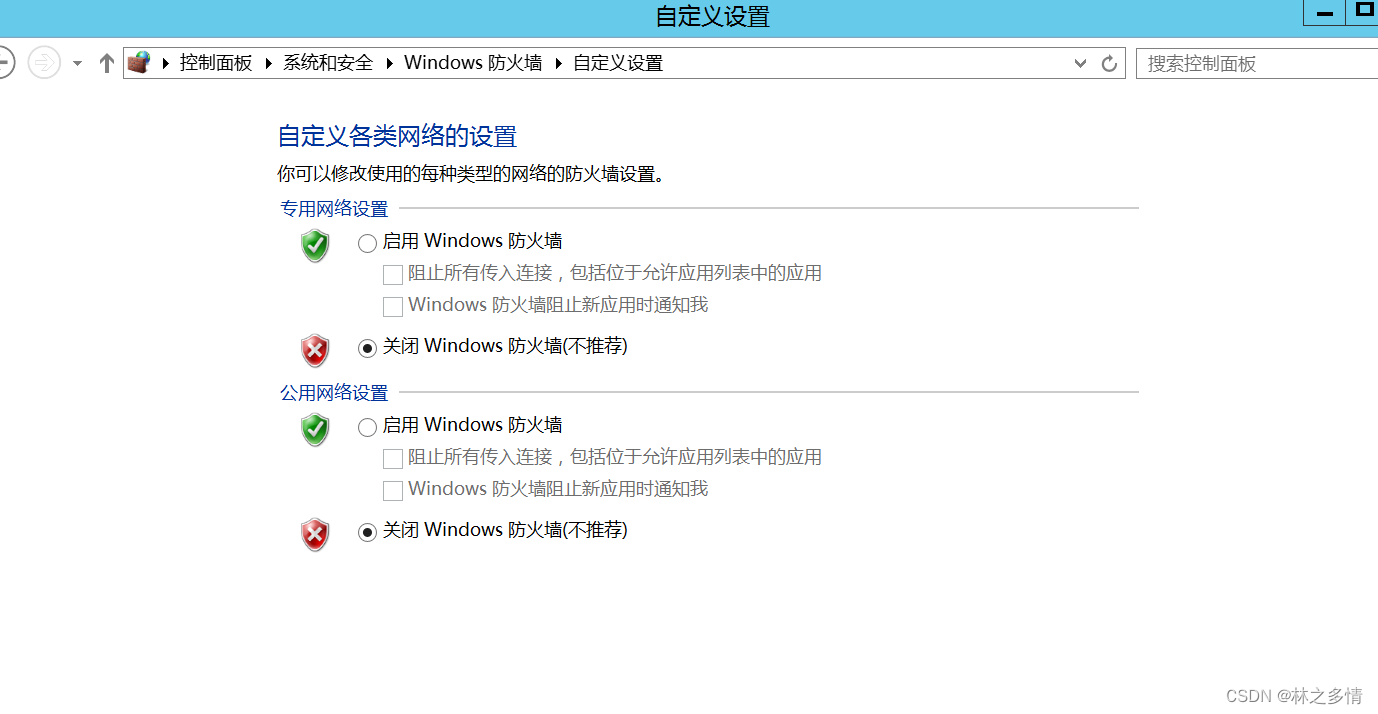Click red shield icon in 专用网络设置
The width and height of the screenshot is (1378, 714).
[x=315, y=350]
